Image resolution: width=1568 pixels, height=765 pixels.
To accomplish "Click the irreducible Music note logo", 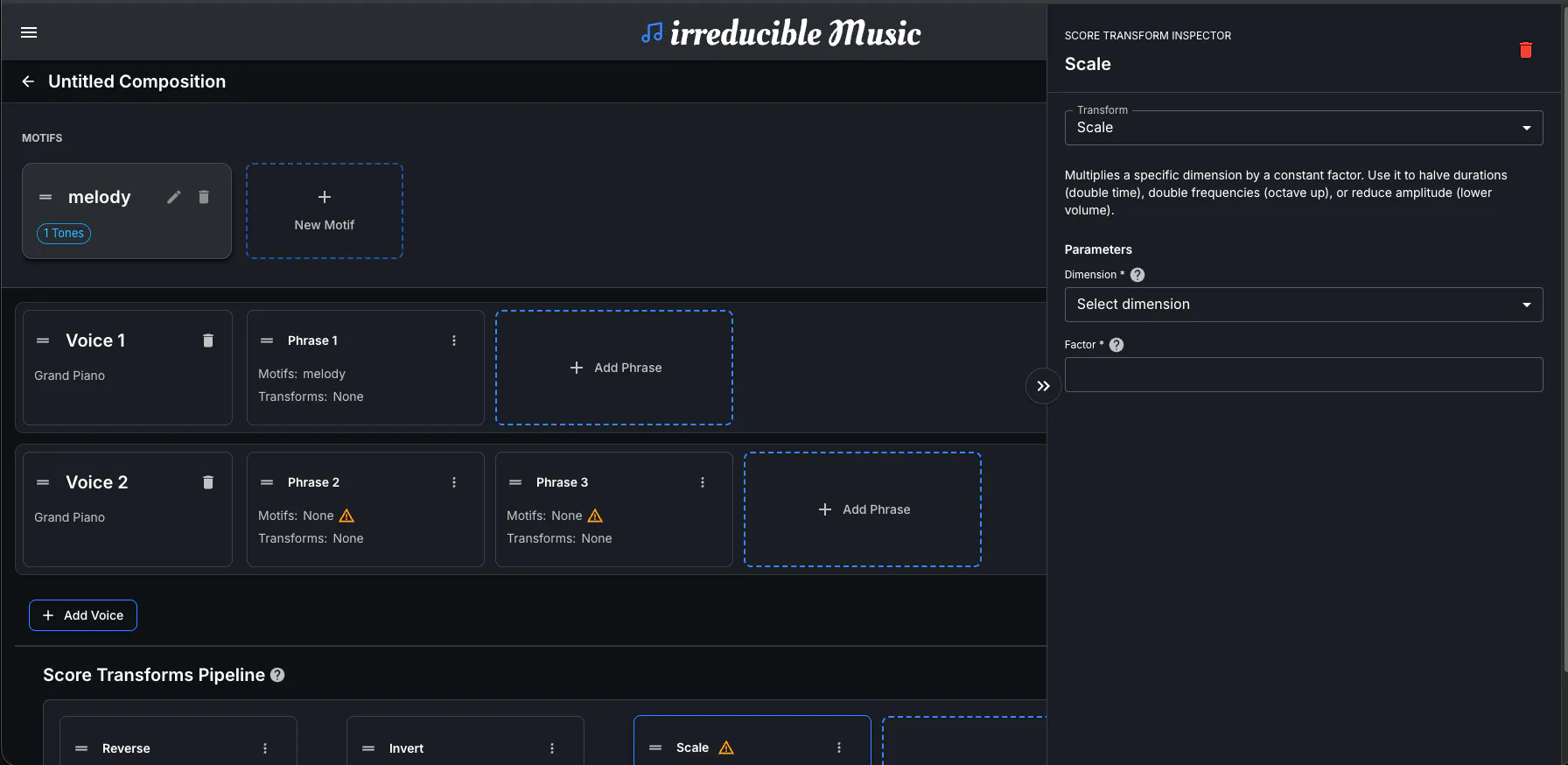I will click(x=652, y=33).
